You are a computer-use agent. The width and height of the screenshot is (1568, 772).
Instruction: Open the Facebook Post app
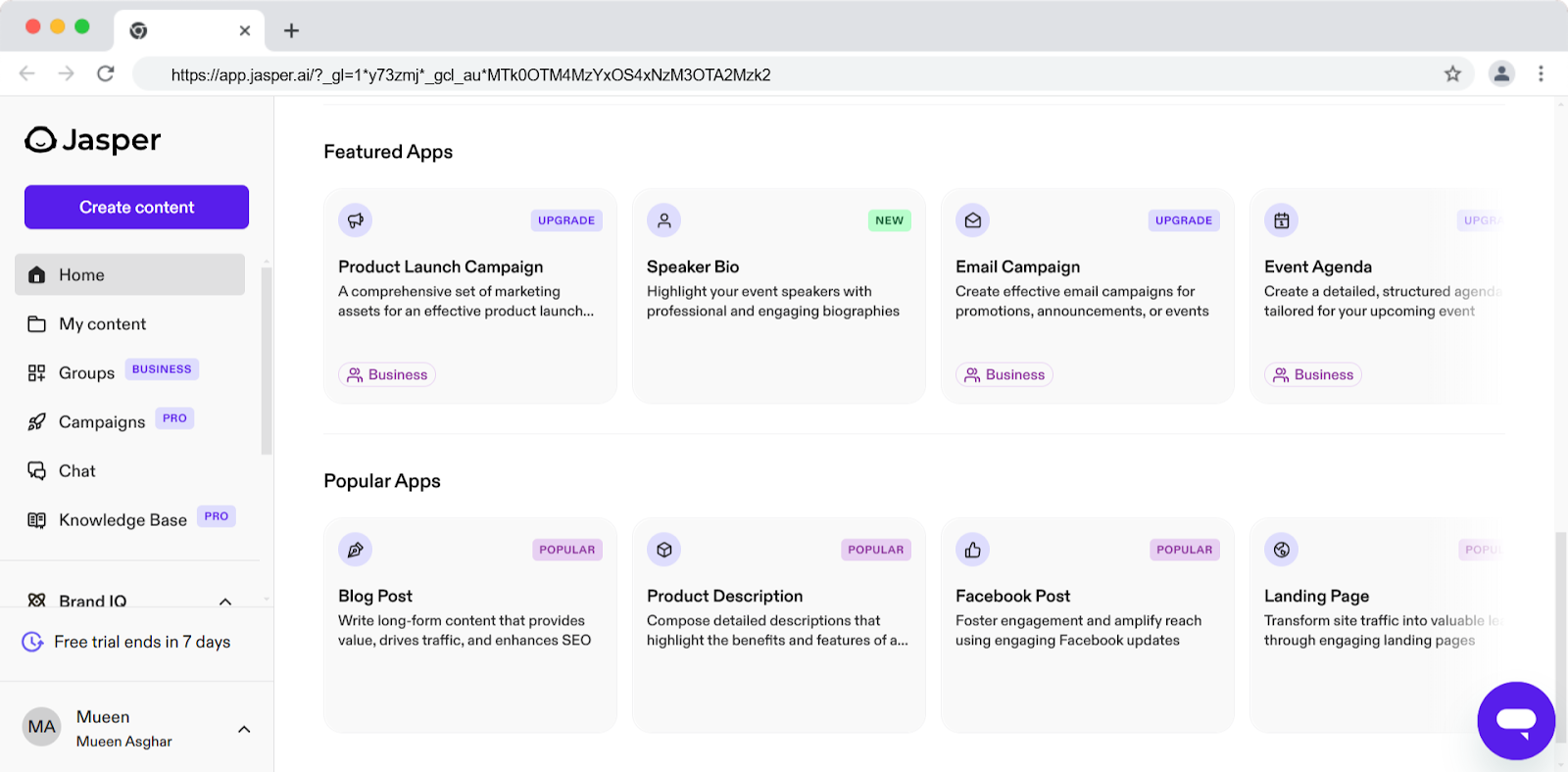[x=1088, y=625]
